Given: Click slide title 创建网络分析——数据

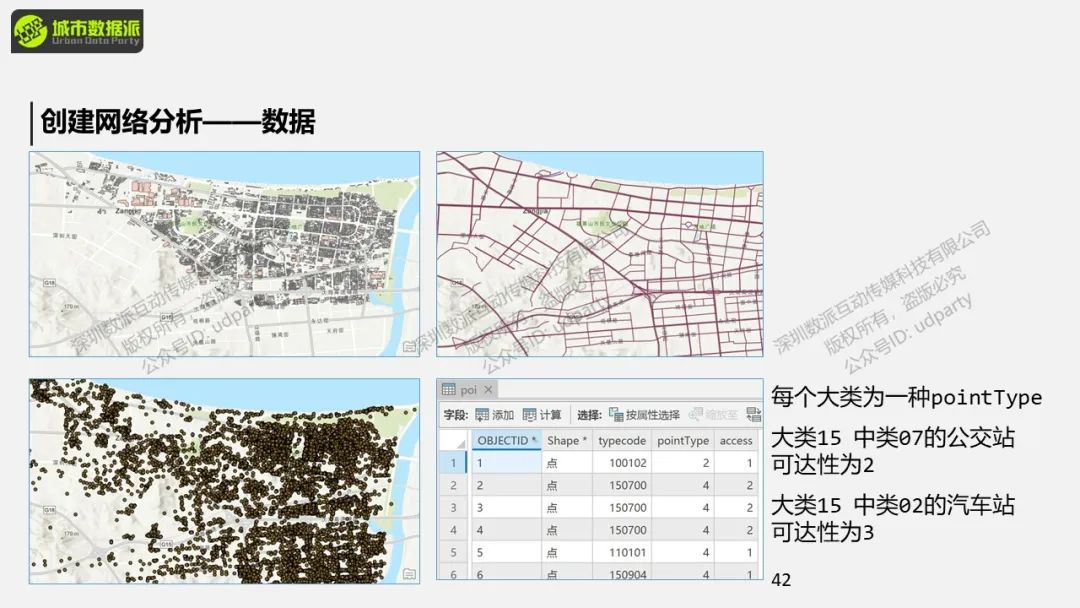Looking at the screenshot, I should (x=178, y=122).
